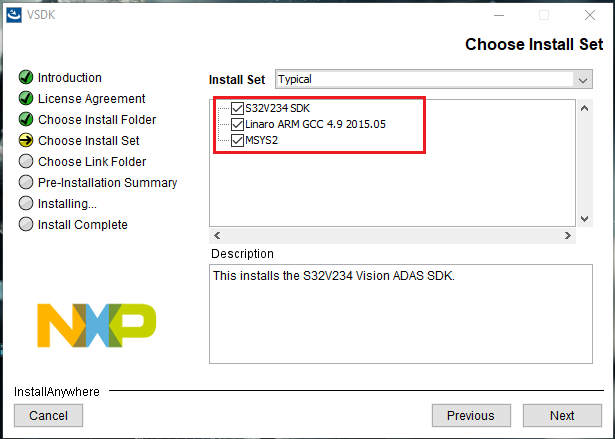Viewport: 615px width, 439px height.
Task: Click the yellow arrow beside Choose Install Set
Action: tap(26, 140)
